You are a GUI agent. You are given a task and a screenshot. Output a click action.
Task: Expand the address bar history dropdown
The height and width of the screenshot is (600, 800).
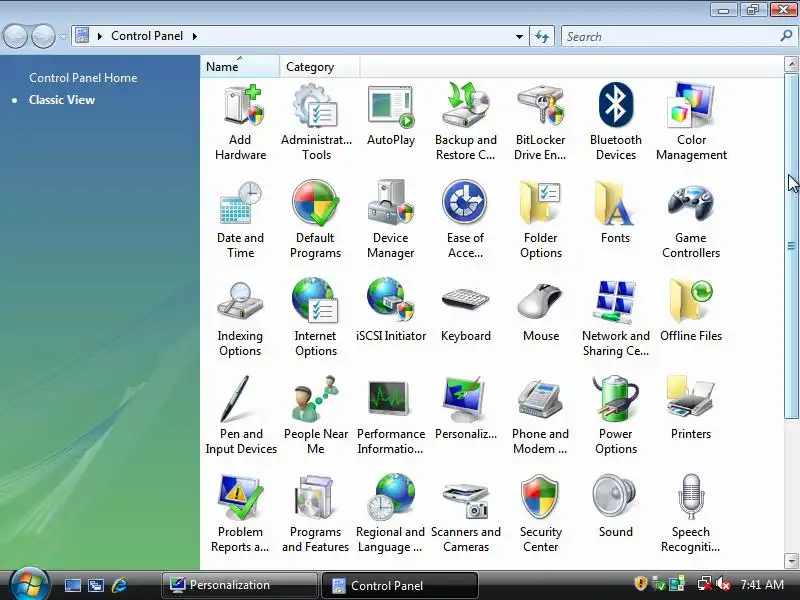point(519,36)
